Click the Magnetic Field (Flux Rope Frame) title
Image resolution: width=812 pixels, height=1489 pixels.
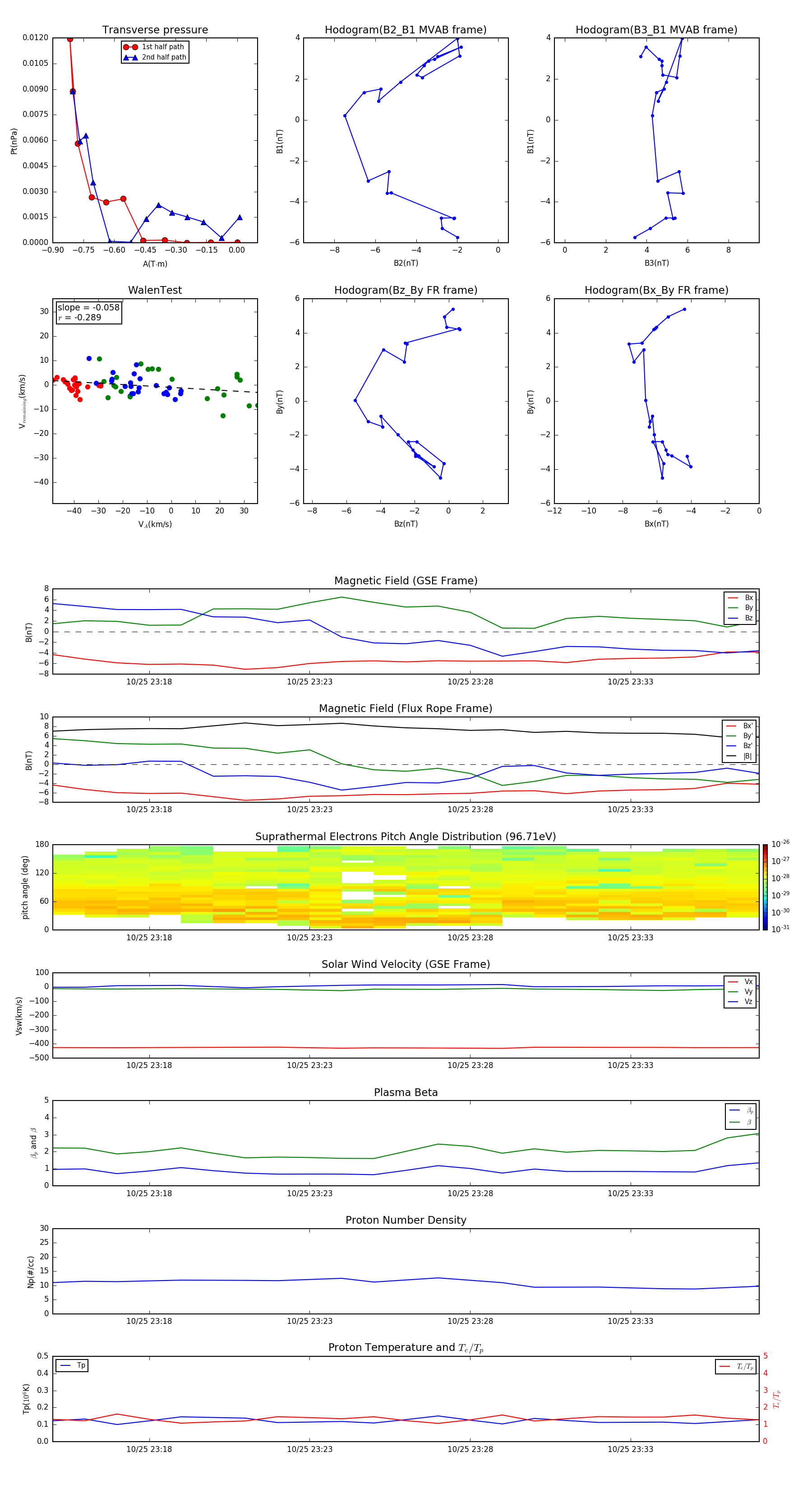406,709
